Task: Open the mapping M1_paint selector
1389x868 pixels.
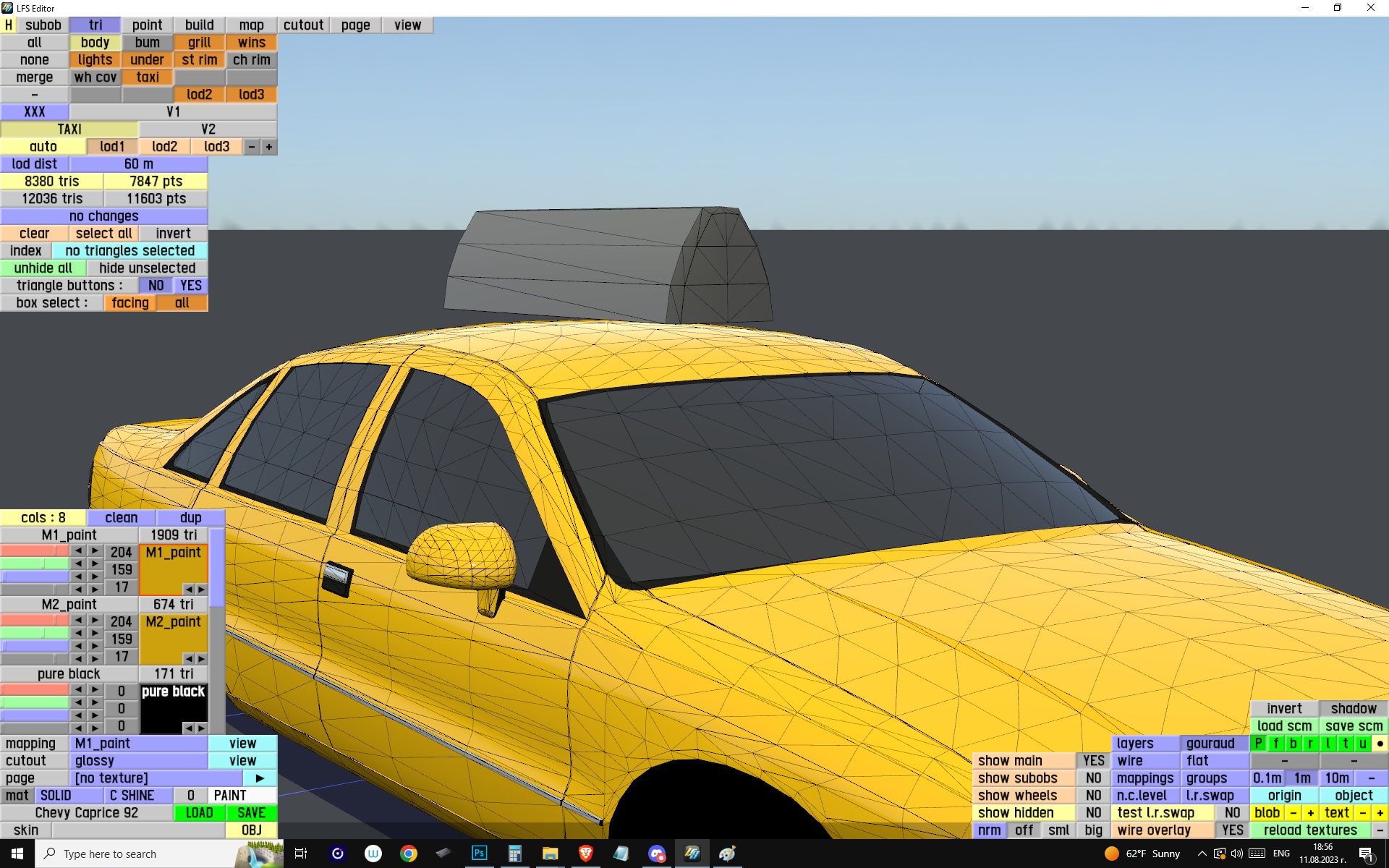Action: click(138, 744)
